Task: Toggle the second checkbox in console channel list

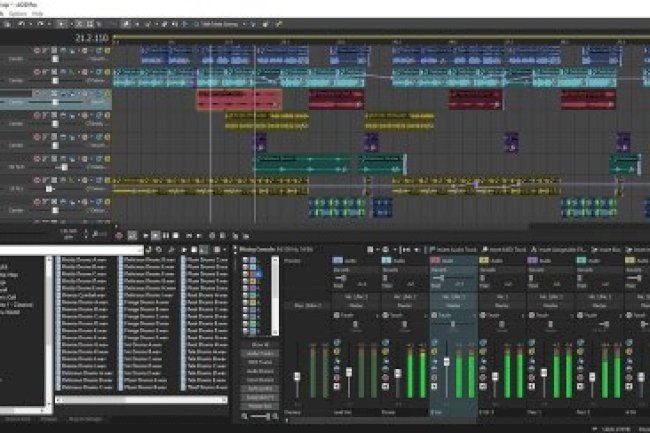Action: click(x=245, y=267)
